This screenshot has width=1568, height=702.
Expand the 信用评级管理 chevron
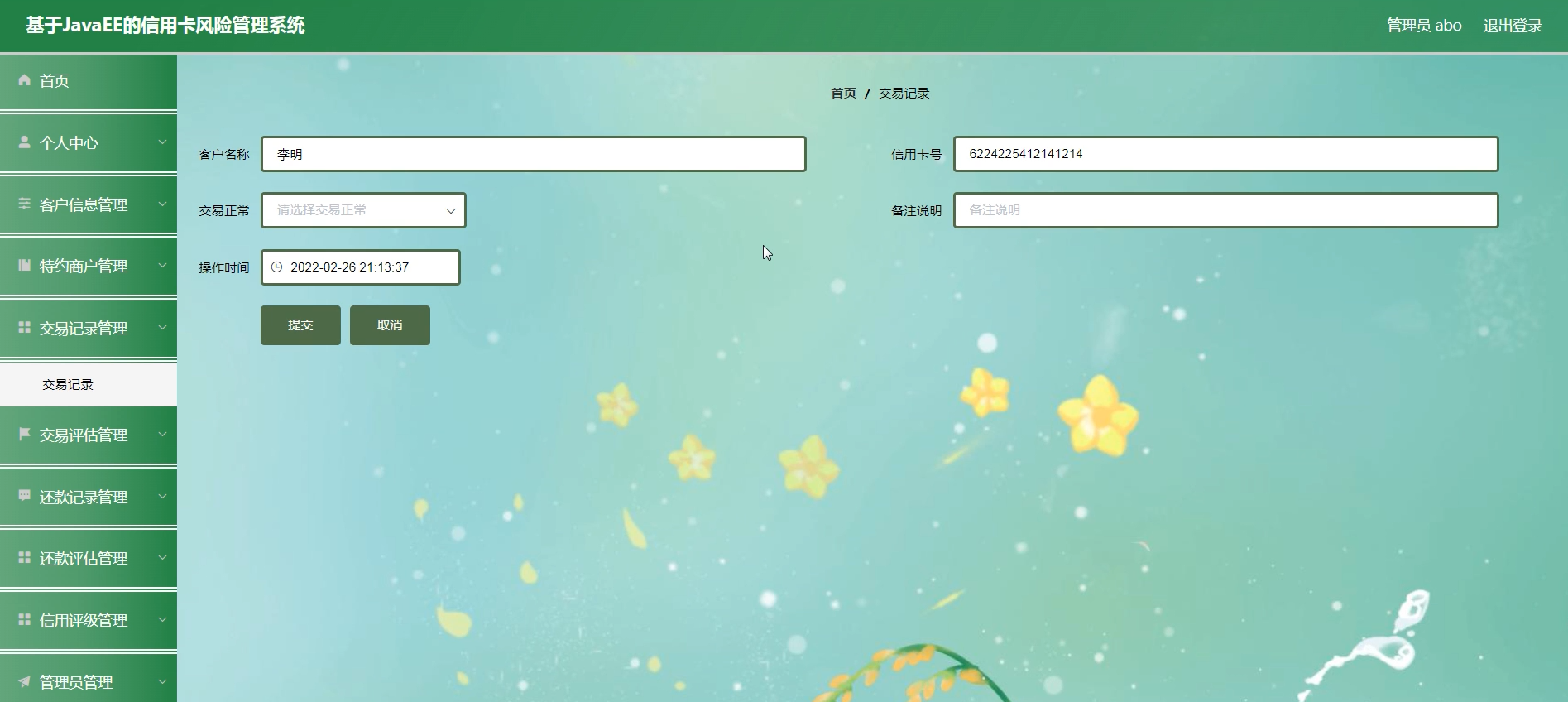(x=162, y=619)
